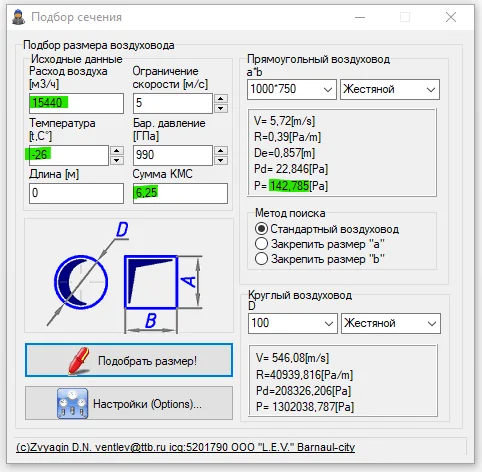Click the rectangular result V= 5,72[m/s]
This screenshot has height=472, width=482.
coord(284,121)
